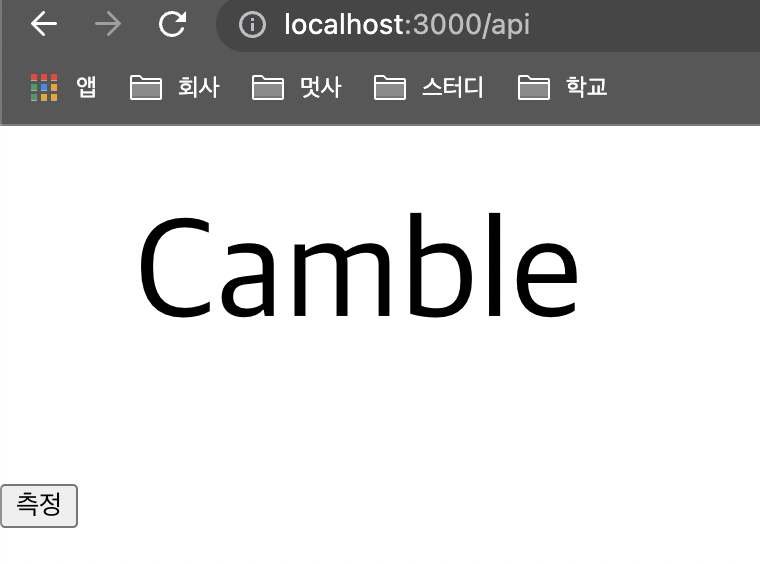The height and width of the screenshot is (564, 760).
Task: Click the browser forward arrow
Action: pyautogui.click(x=108, y=24)
